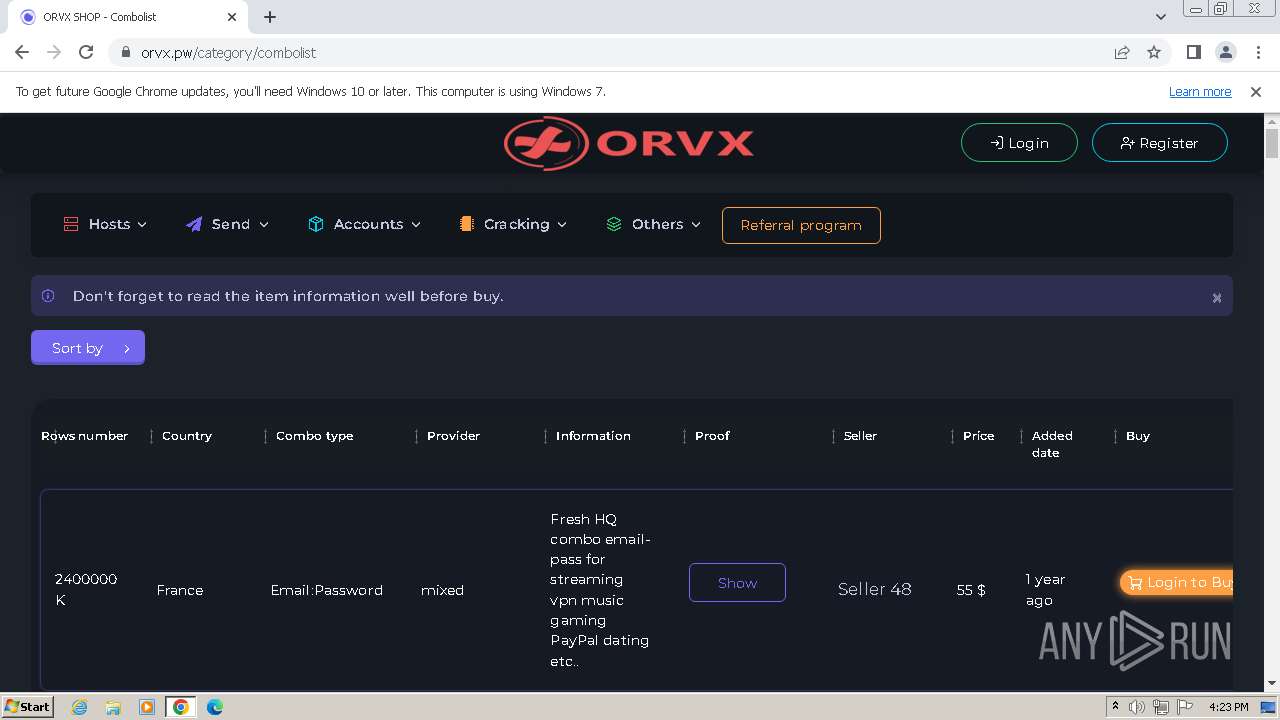This screenshot has height=720, width=1280.
Task: Click the Proof column header
Action: coord(712,436)
